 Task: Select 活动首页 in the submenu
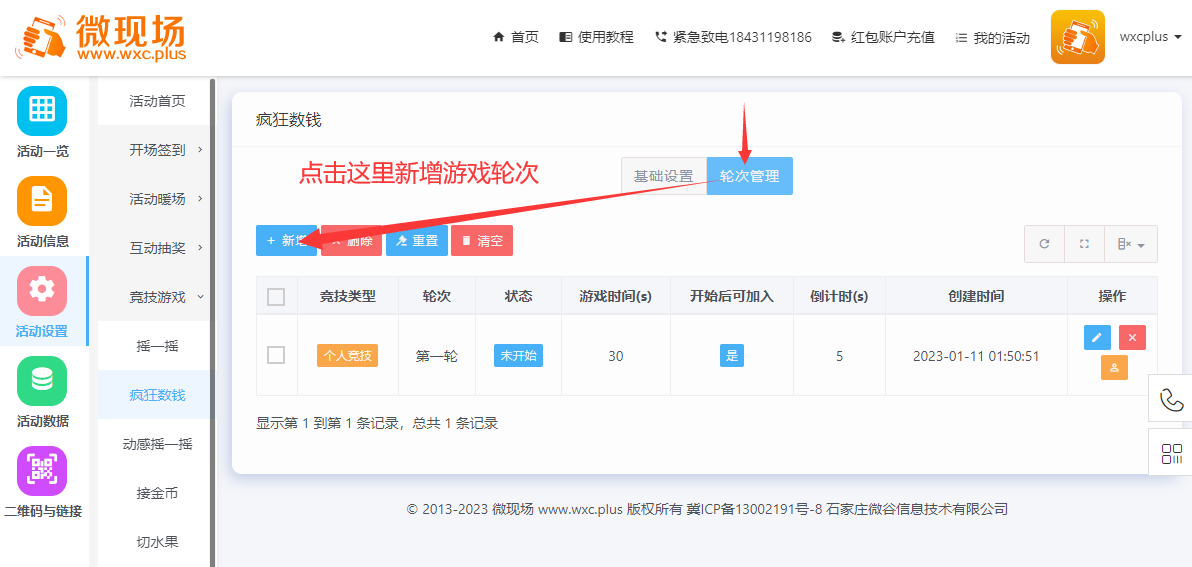coord(157,101)
